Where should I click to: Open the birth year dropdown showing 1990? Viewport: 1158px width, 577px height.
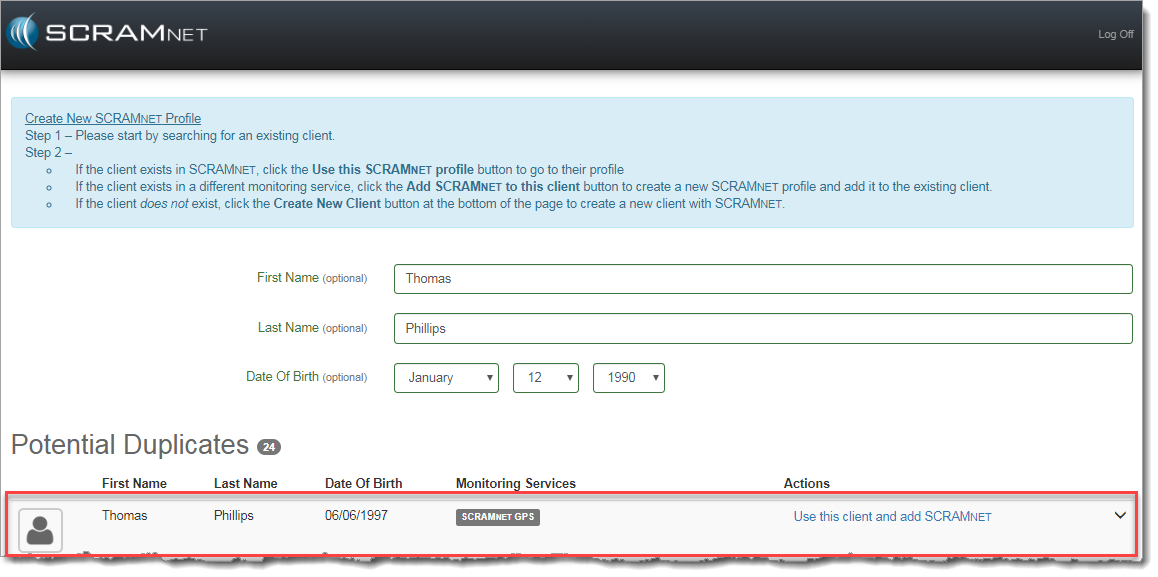[628, 378]
